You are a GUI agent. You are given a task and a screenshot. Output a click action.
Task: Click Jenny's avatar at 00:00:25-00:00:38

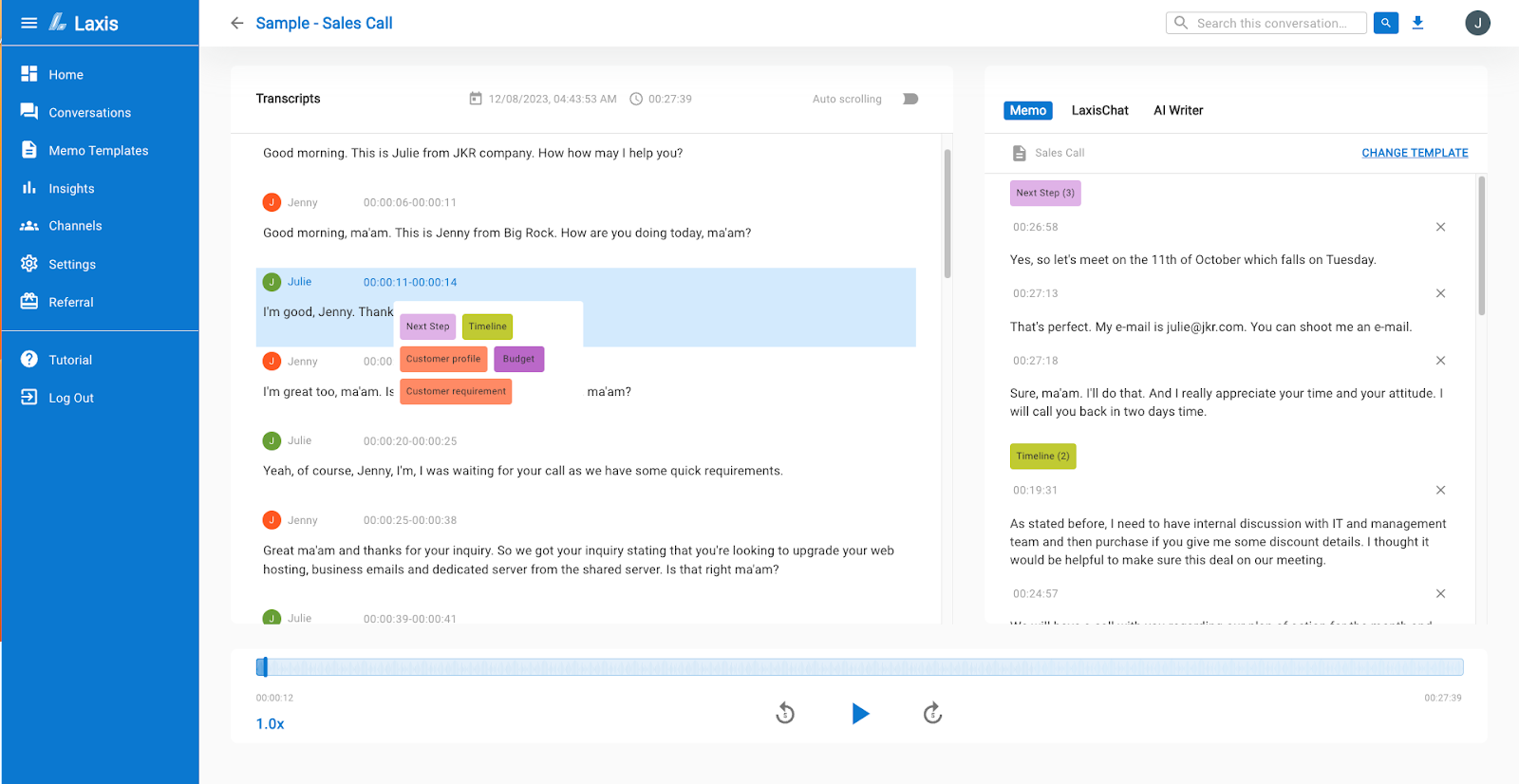coord(272,520)
